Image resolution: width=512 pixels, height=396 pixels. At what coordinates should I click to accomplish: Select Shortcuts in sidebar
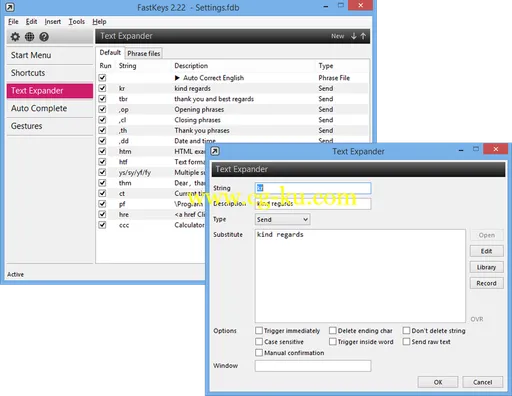(x=50, y=73)
